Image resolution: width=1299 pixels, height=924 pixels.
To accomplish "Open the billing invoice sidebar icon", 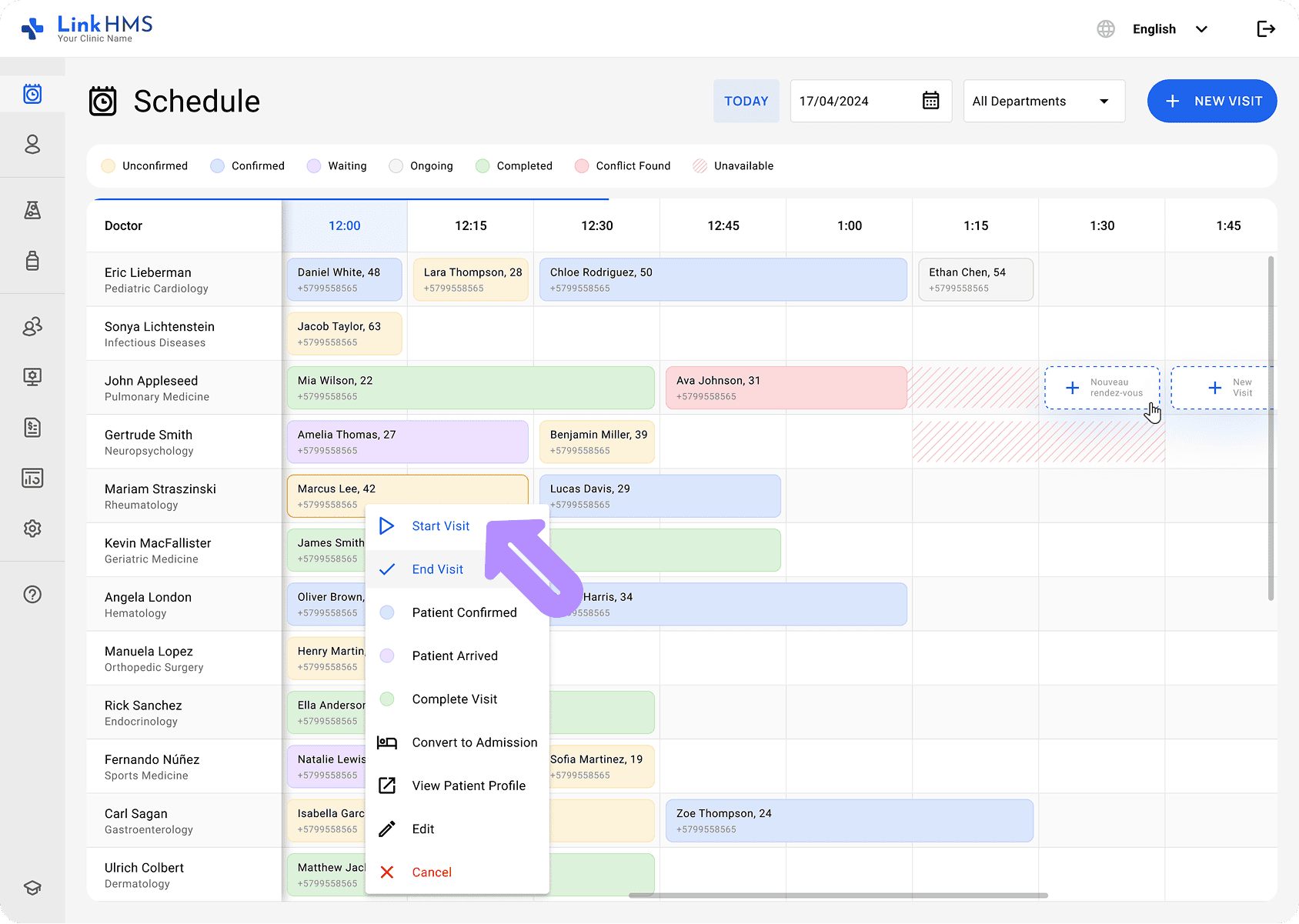I will tap(32, 428).
